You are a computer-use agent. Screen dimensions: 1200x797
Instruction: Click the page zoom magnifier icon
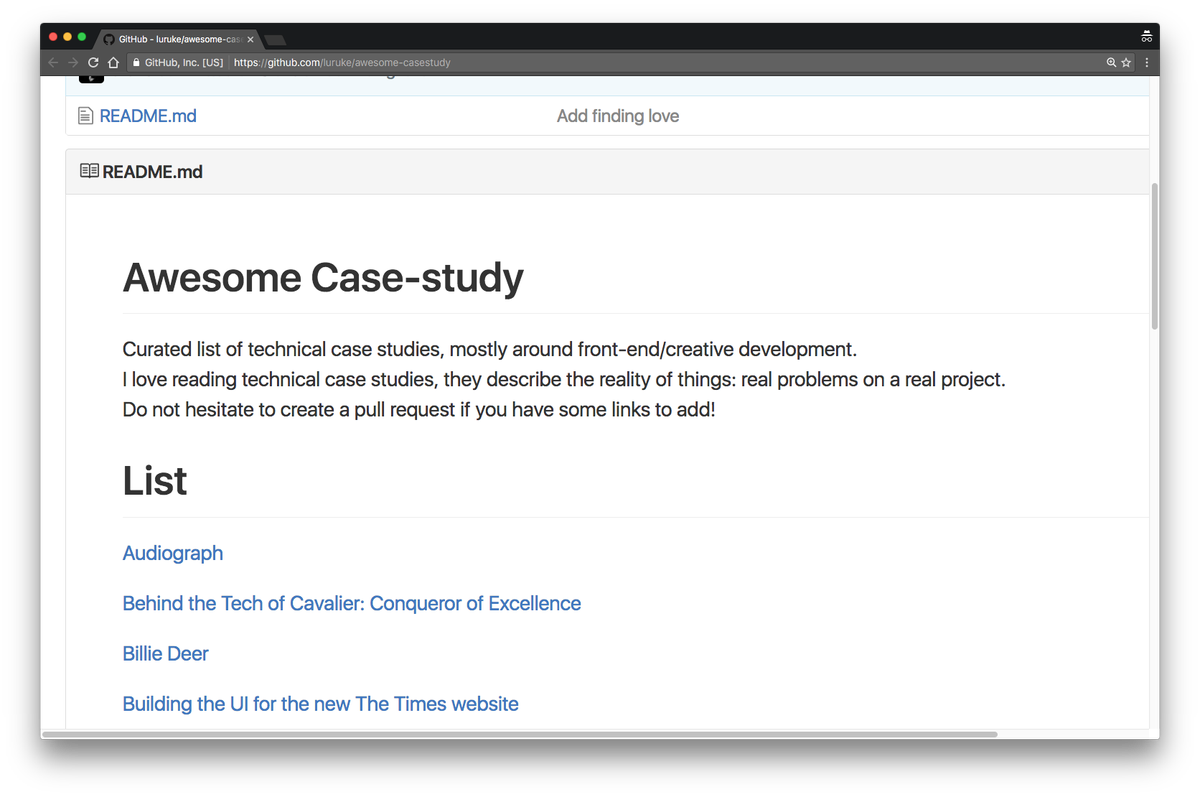pos(1110,62)
